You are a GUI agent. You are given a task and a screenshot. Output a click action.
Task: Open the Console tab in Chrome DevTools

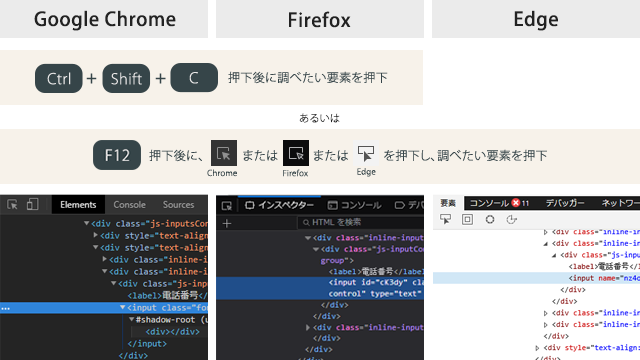(129, 204)
